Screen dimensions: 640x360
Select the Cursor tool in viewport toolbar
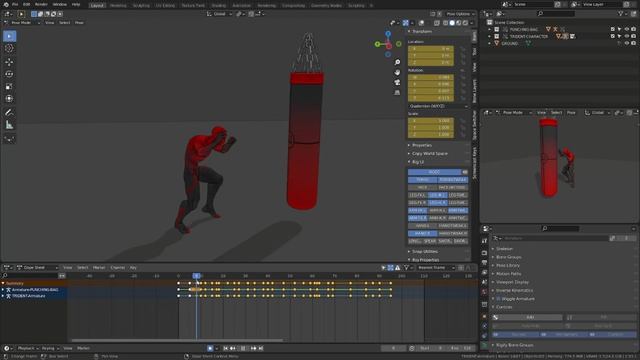9,49
